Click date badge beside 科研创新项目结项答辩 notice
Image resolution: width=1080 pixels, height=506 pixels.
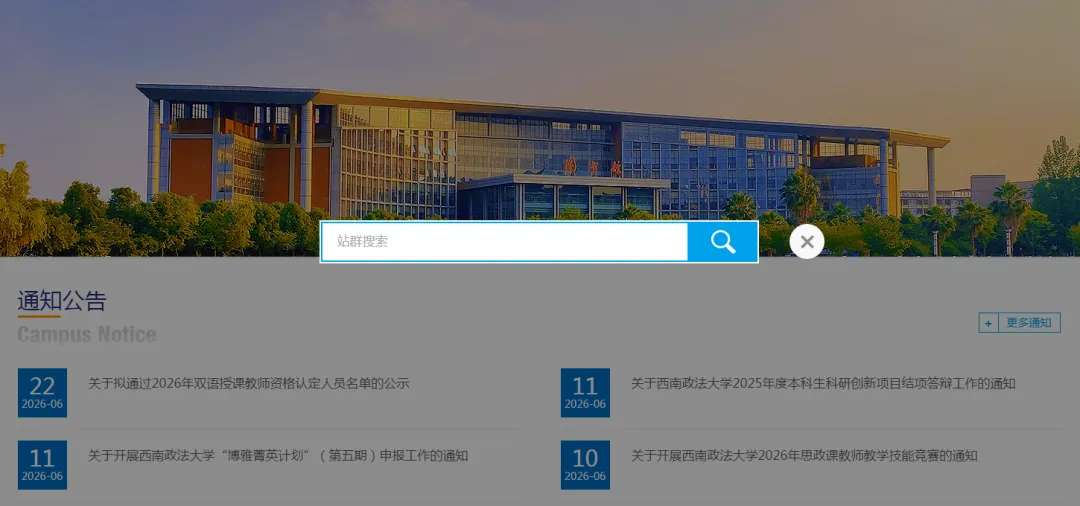(x=585, y=392)
